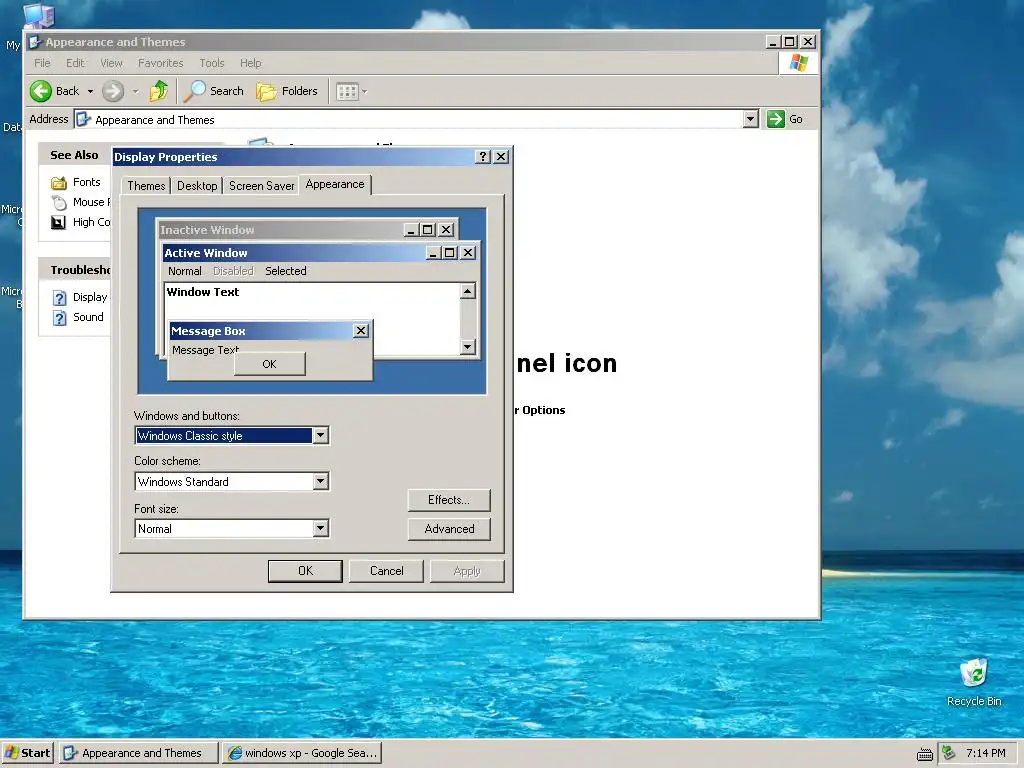Click the Effects... button
The image size is (1024, 768).
point(449,500)
